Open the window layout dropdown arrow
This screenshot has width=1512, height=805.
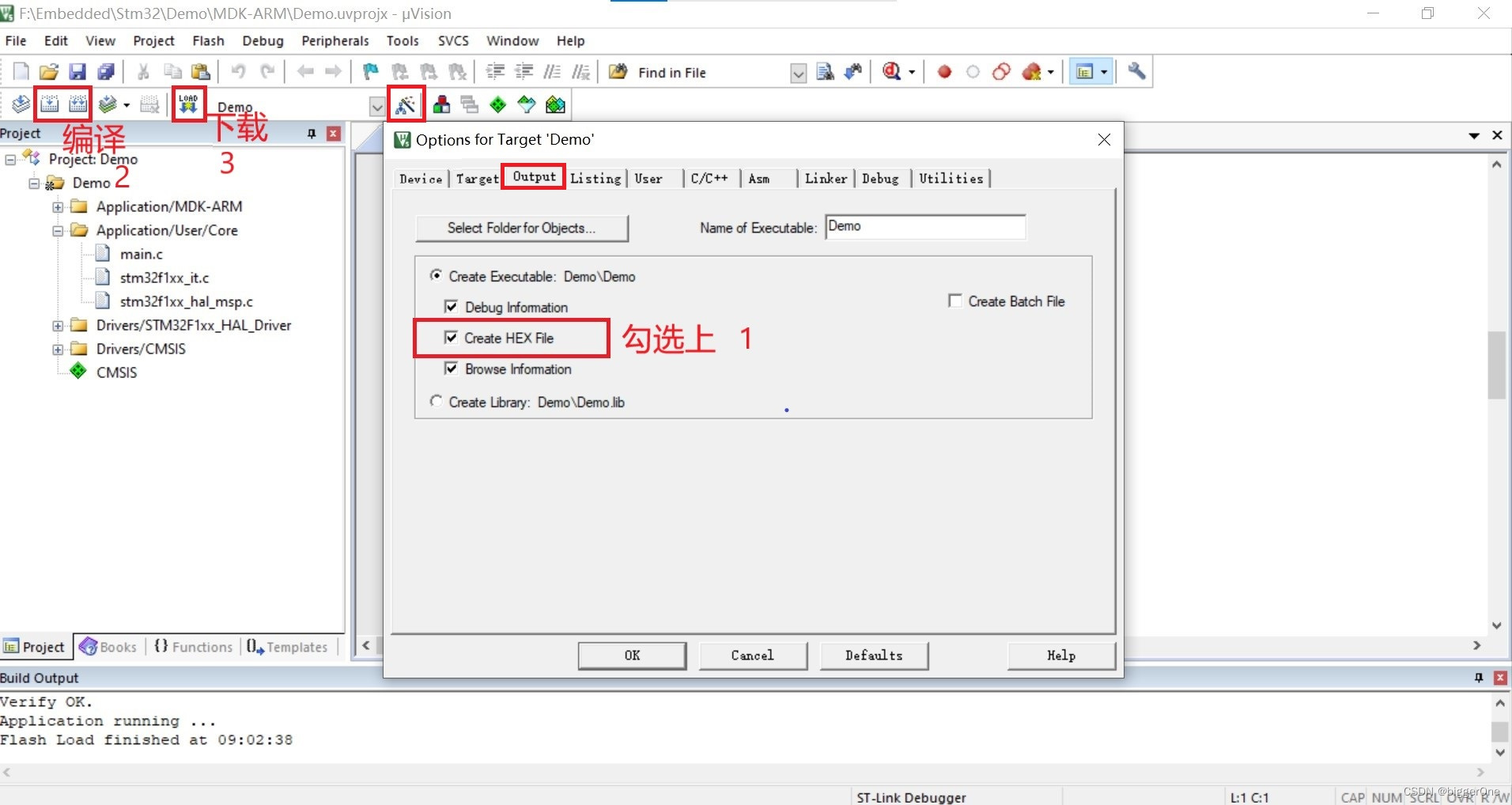tap(1104, 72)
